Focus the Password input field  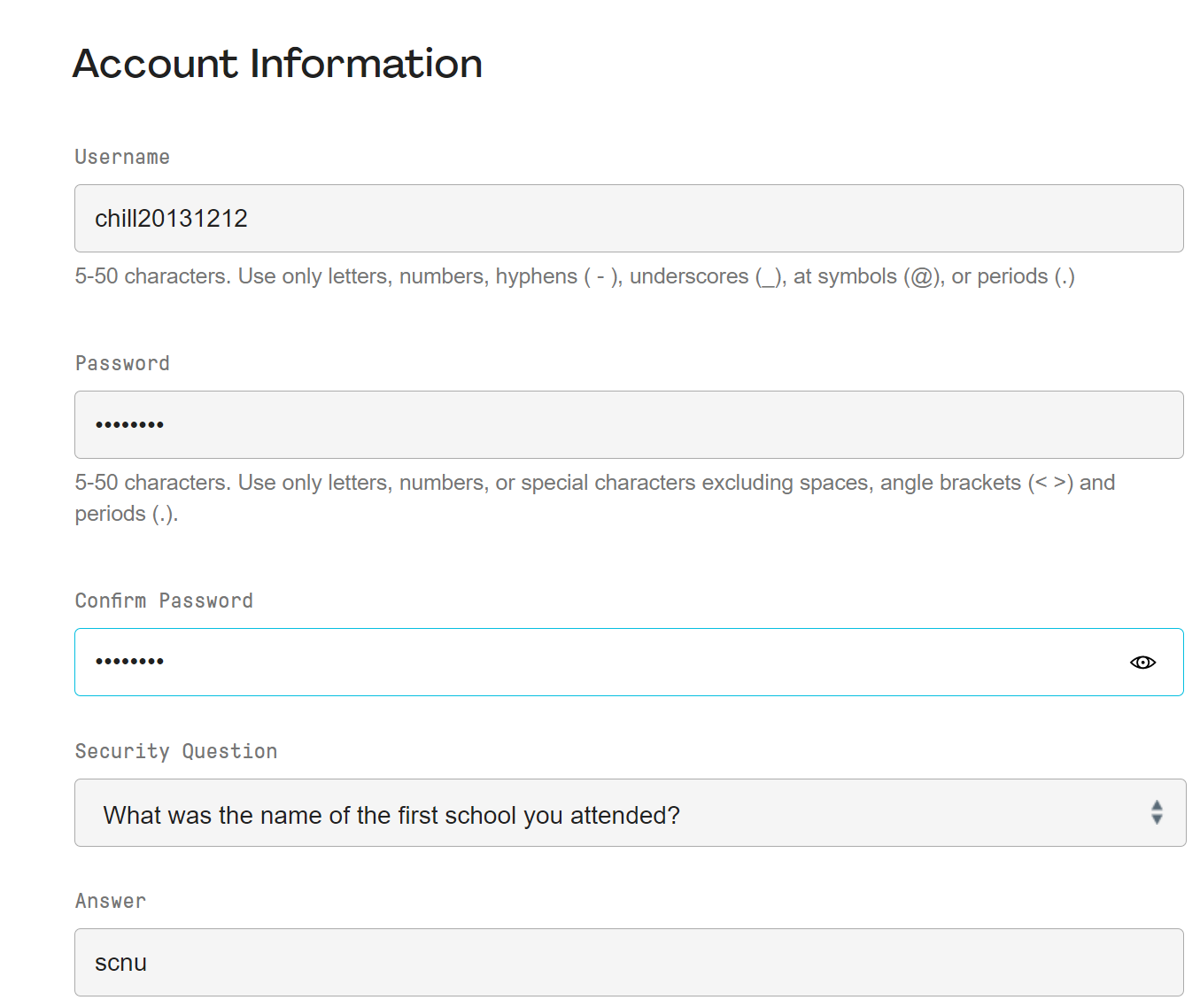629,425
